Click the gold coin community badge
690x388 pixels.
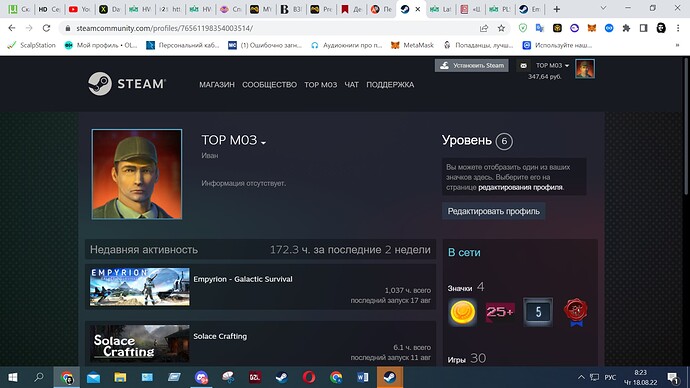(x=462, y=312)
